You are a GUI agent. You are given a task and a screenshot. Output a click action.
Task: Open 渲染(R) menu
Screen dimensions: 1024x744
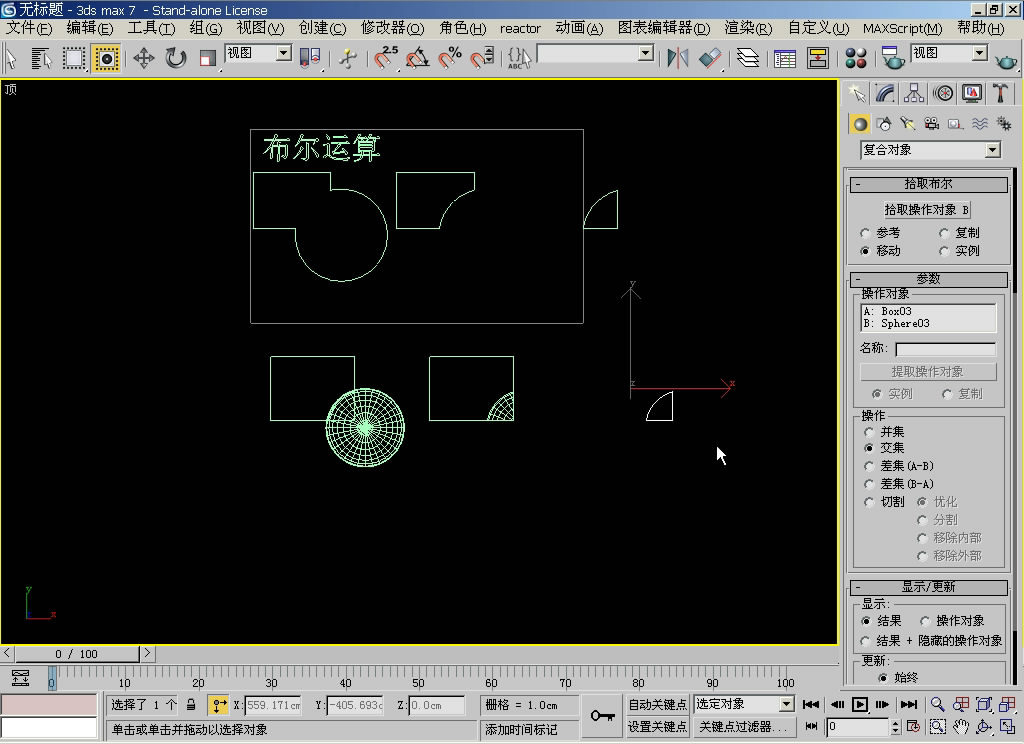[x=748, y=28]
